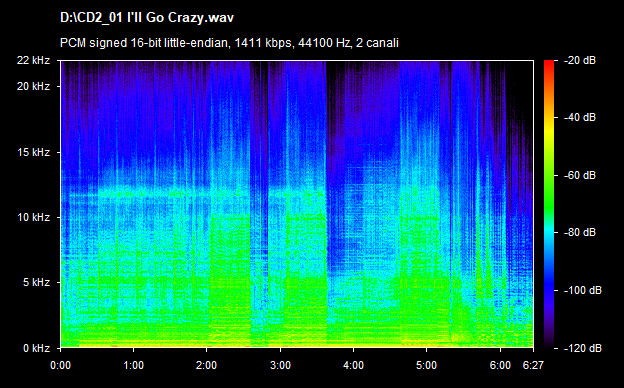This screenshot has width=624, height=388.
Task: Select the 3:00 time marker
Action: [280, 365]
